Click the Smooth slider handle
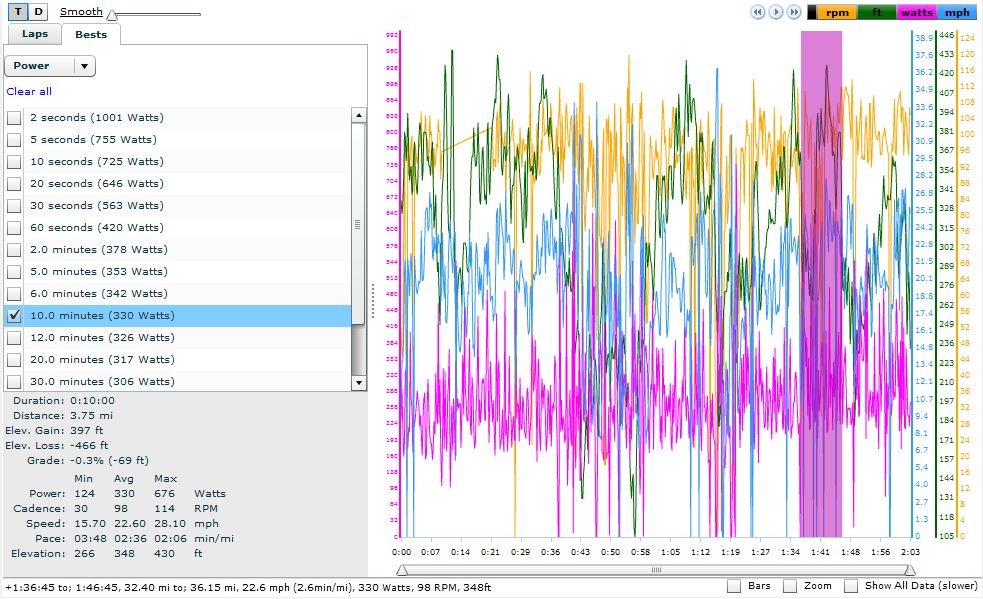 (x=112, y=14)
